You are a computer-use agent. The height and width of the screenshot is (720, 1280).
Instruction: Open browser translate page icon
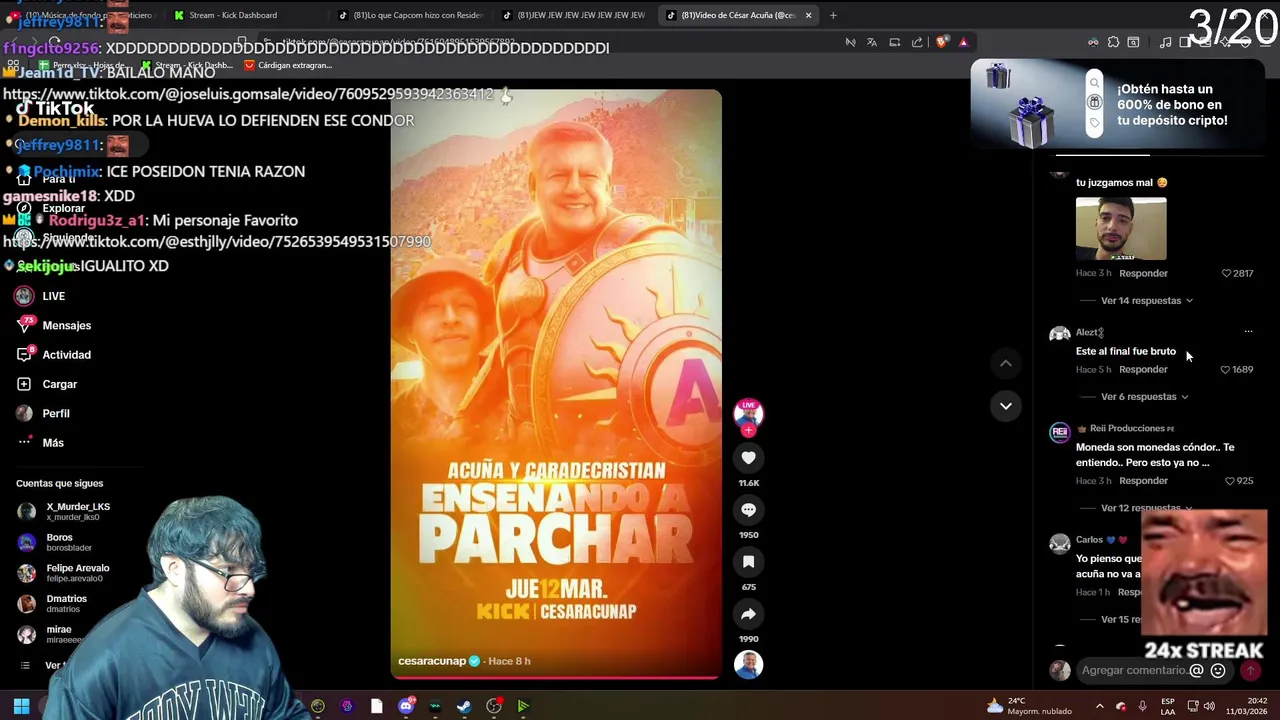tap(872, 42)
